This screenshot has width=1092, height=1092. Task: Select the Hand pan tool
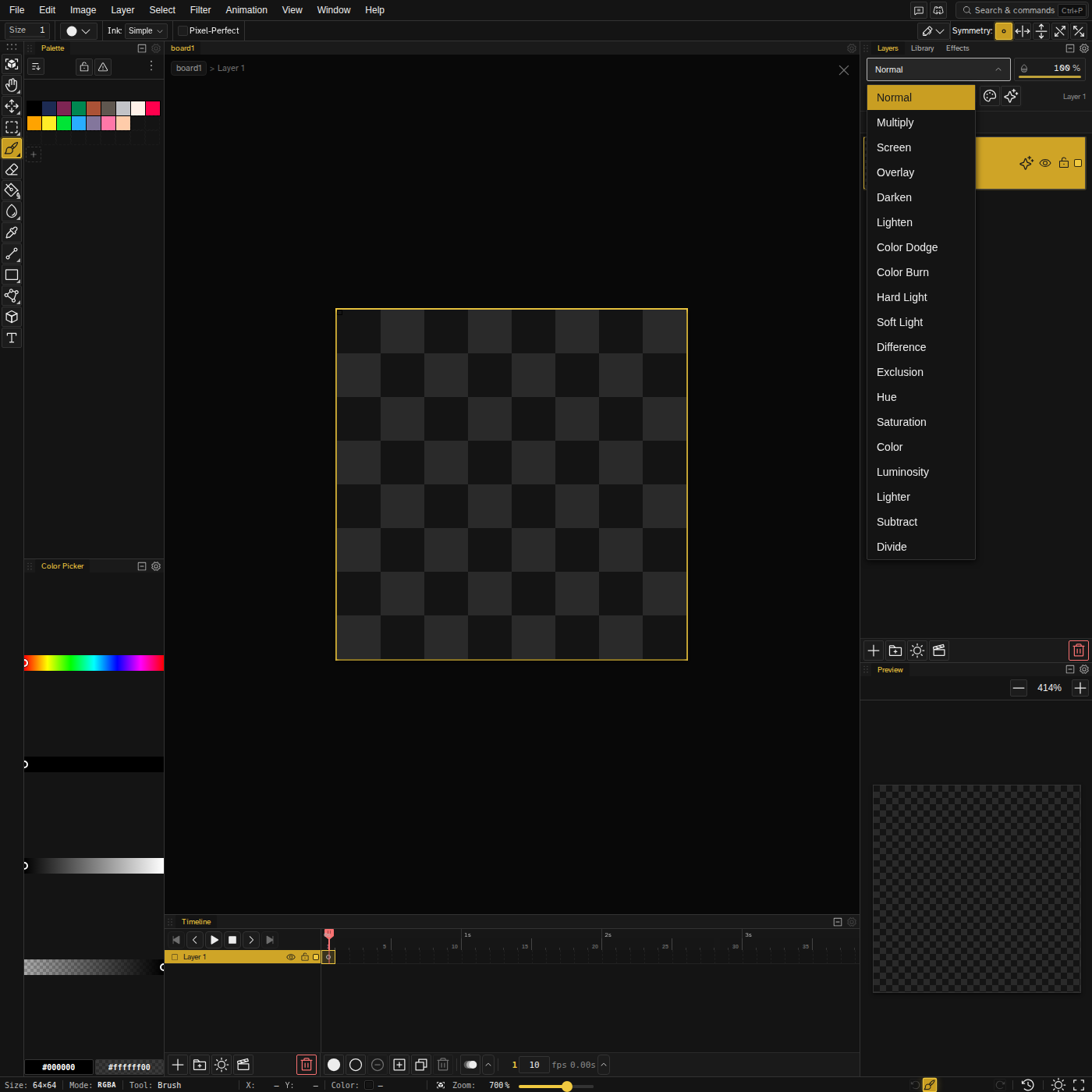coord(12,85)
